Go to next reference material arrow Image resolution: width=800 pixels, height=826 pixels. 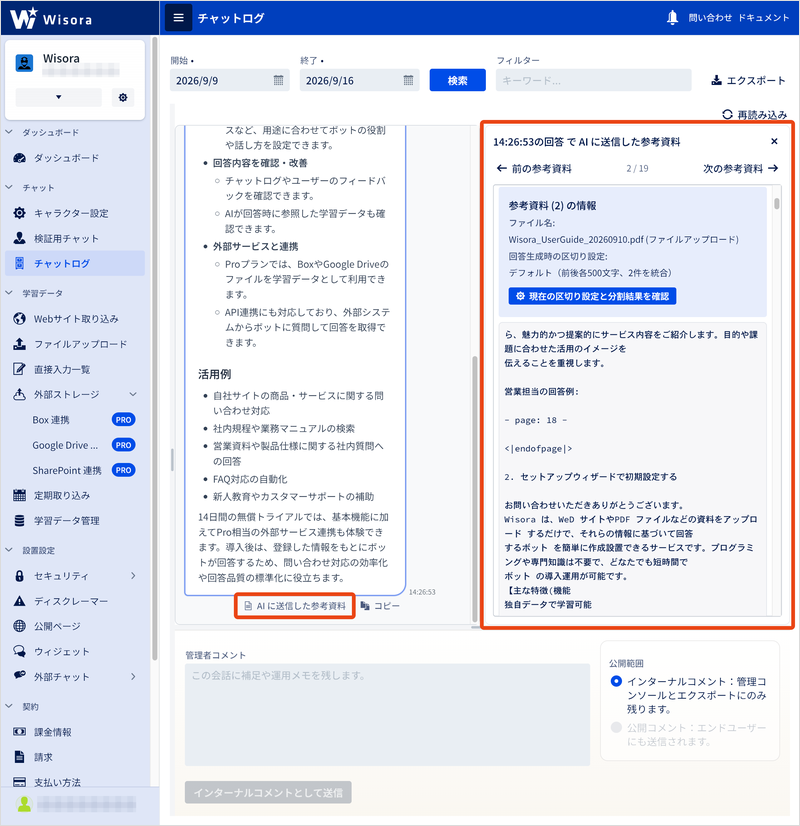(773, 169)
